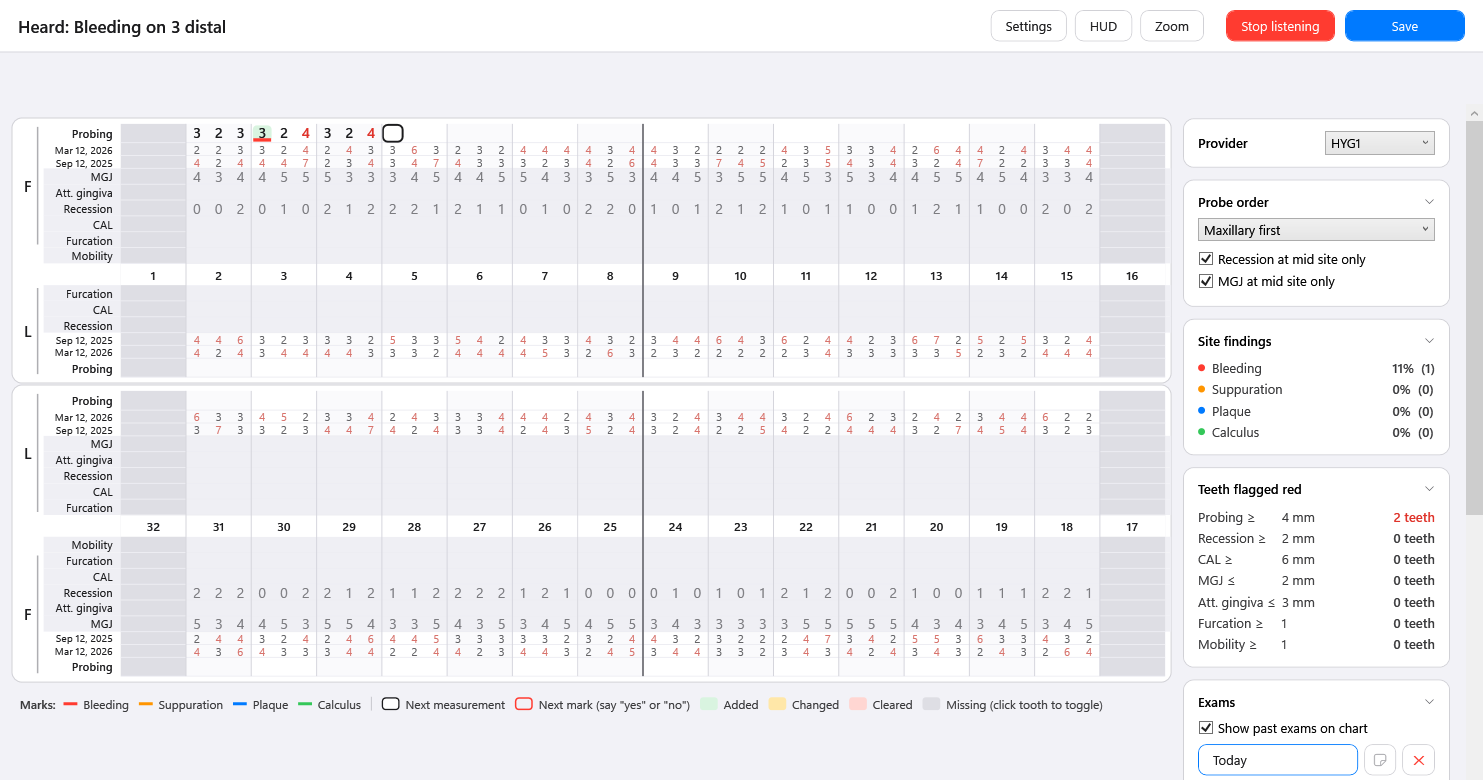This screenshot has height=780, width=1484.
Task: Select the highlighted probing value on tooth 3
Action: click(x=262, y=133)
